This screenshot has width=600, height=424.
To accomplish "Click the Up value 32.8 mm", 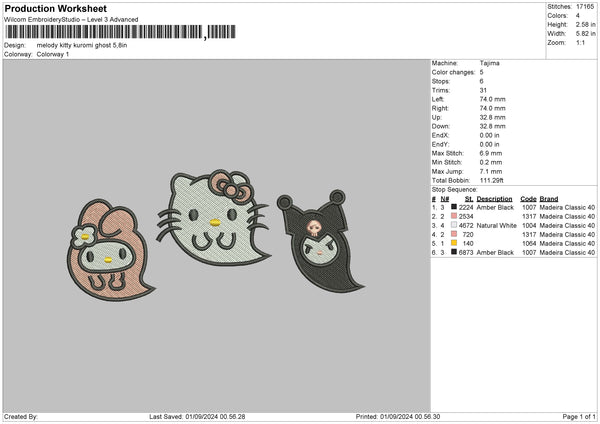I will pos(492,117).
